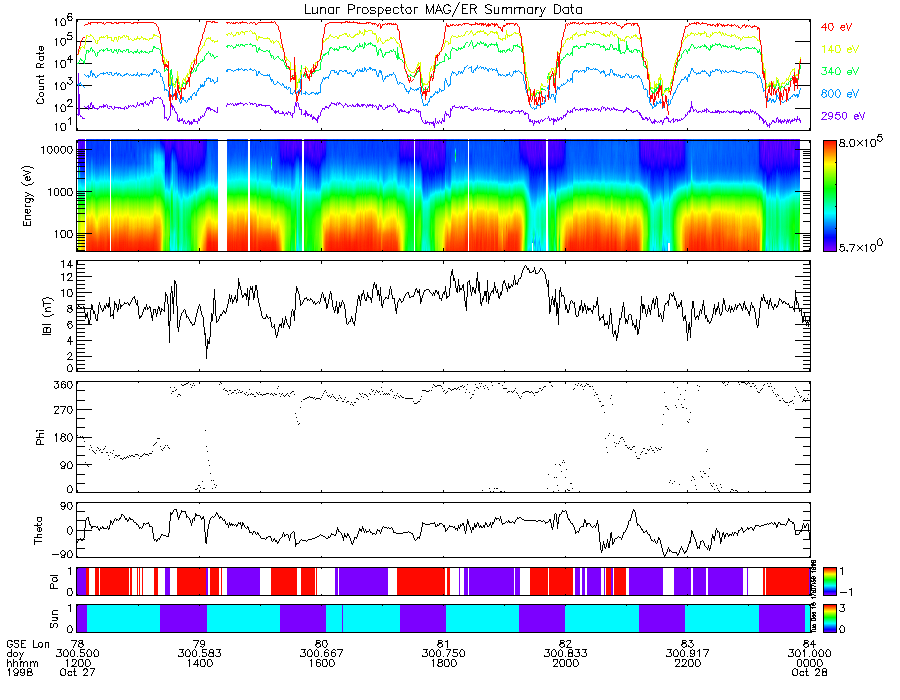This screenshot has height=700, width=900.
Task: Click the Pol panel color bar
Action: pos(829,582)
